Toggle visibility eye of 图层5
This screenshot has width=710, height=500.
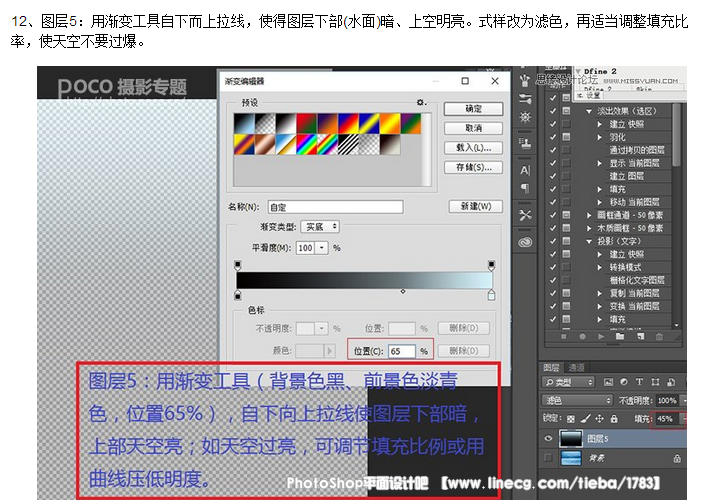click(548, 438)
